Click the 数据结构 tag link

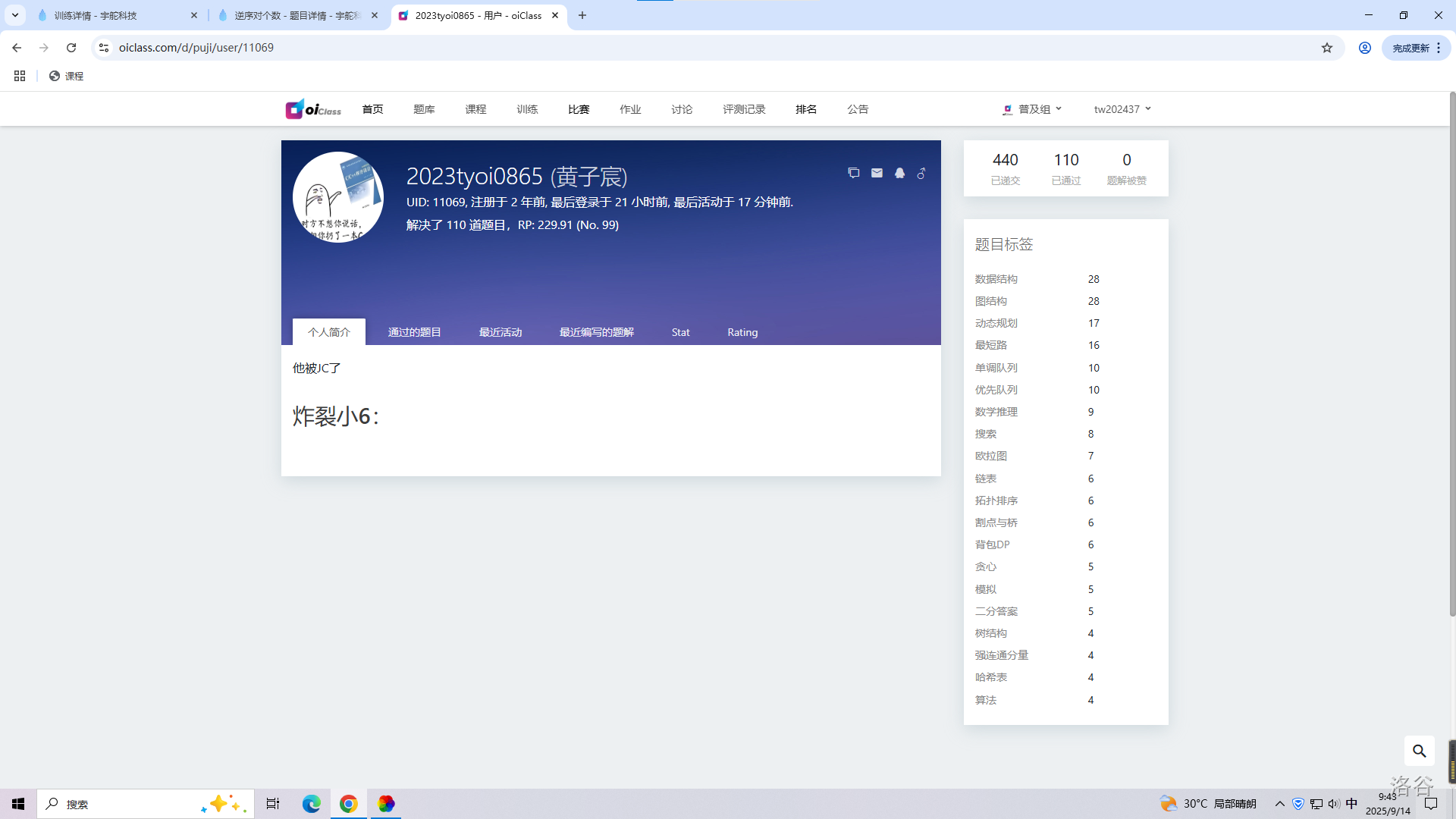(996, 279)
